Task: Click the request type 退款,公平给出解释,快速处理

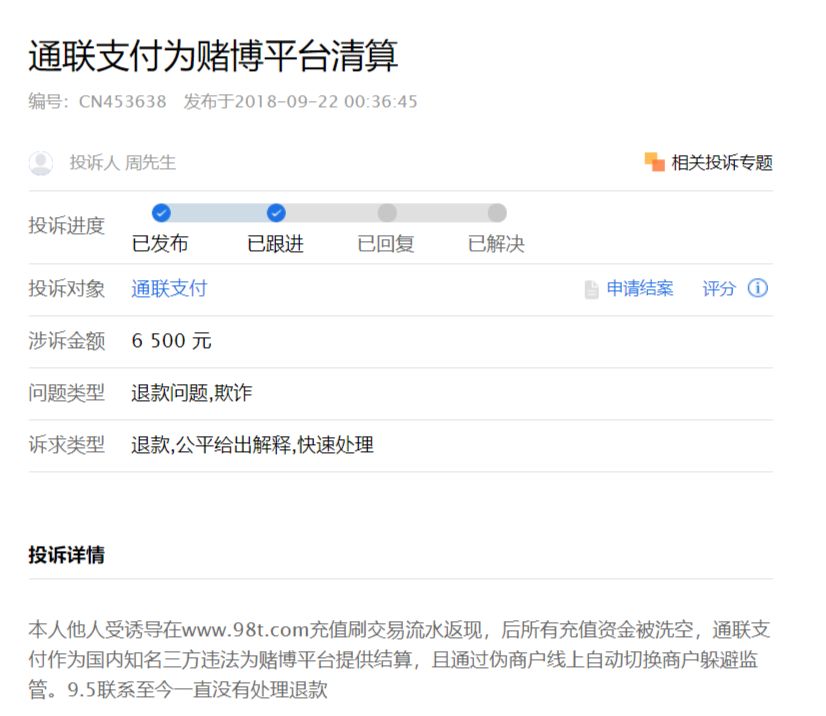Action: click(x=252, y=445)
